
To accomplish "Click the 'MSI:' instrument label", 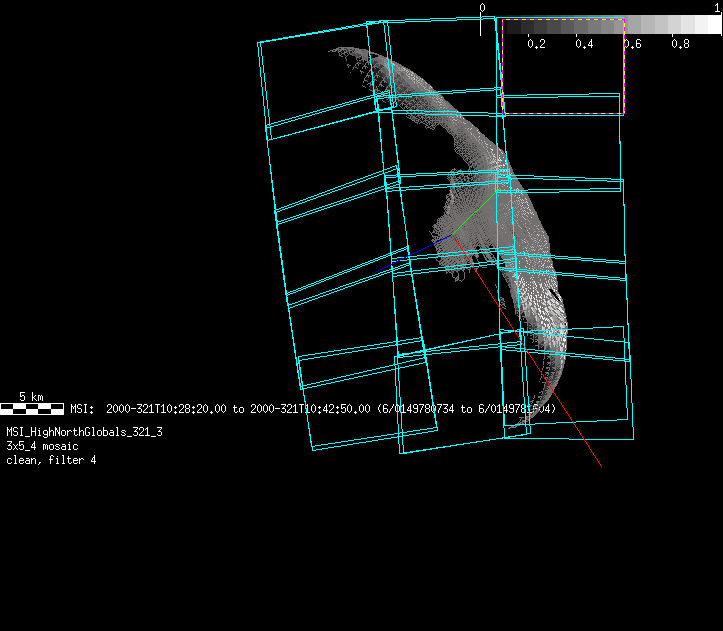I will click(x=81, y=409).
